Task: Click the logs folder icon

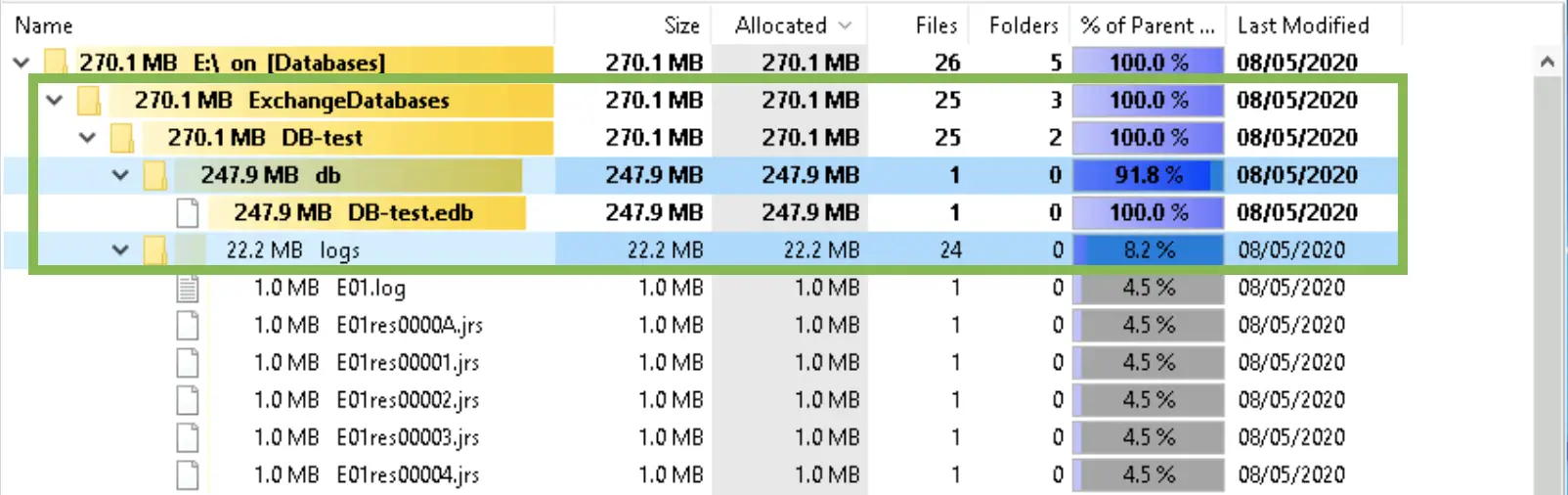Action: coord(154,250)
